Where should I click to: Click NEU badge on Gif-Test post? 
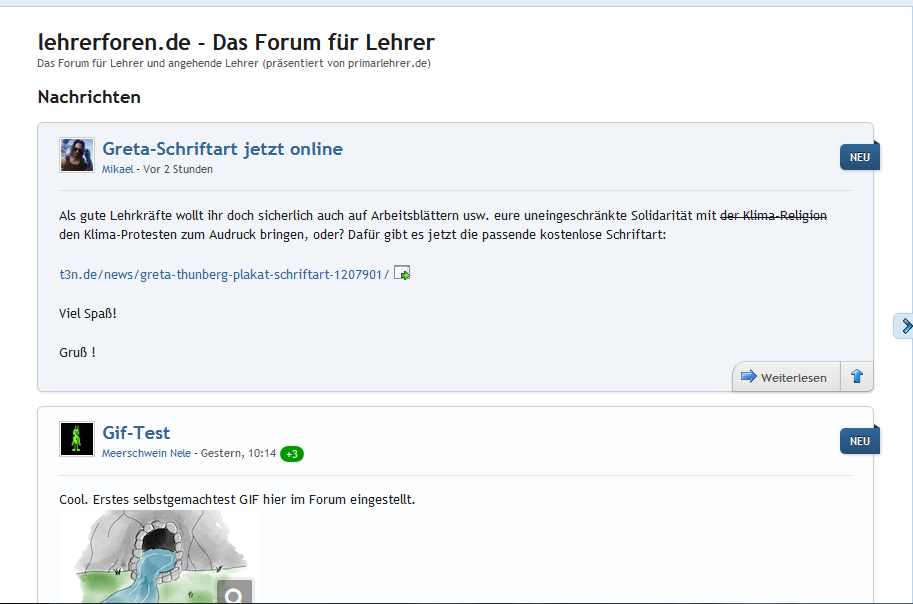pyautogui.click(x=859, y=441)
